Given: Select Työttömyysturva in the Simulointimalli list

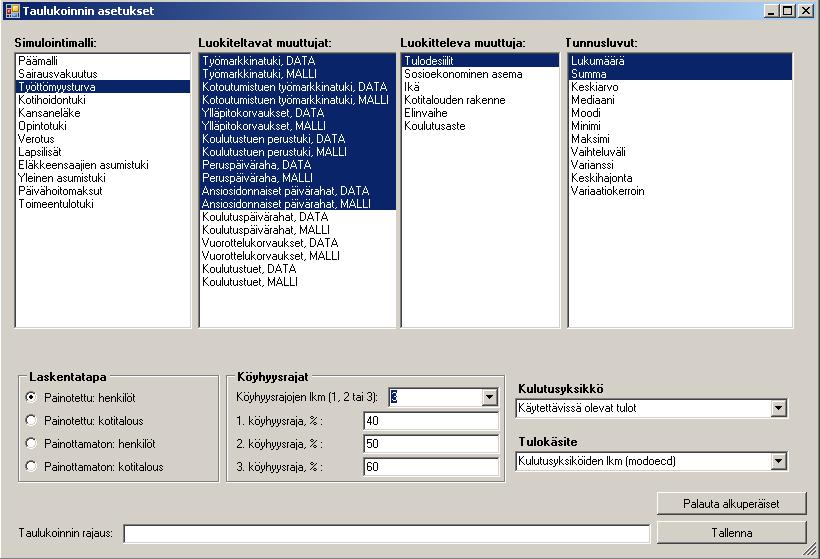Looking at the screenshot, I should [x=103, y=87].
